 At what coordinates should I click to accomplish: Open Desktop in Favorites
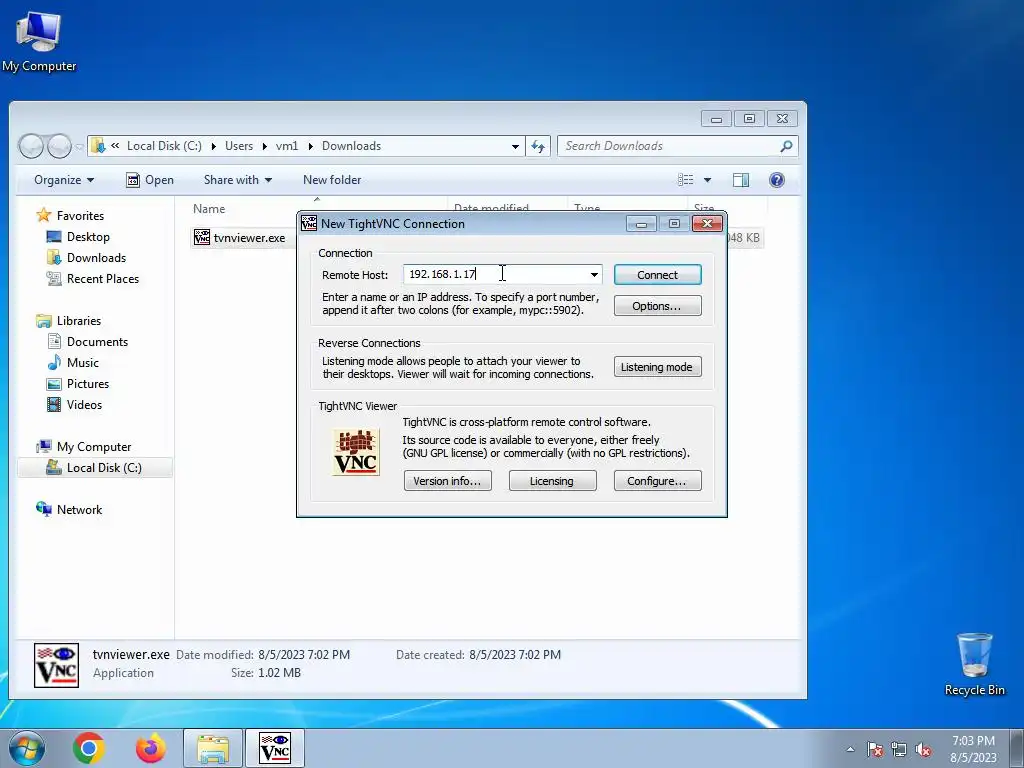(88, 236)
